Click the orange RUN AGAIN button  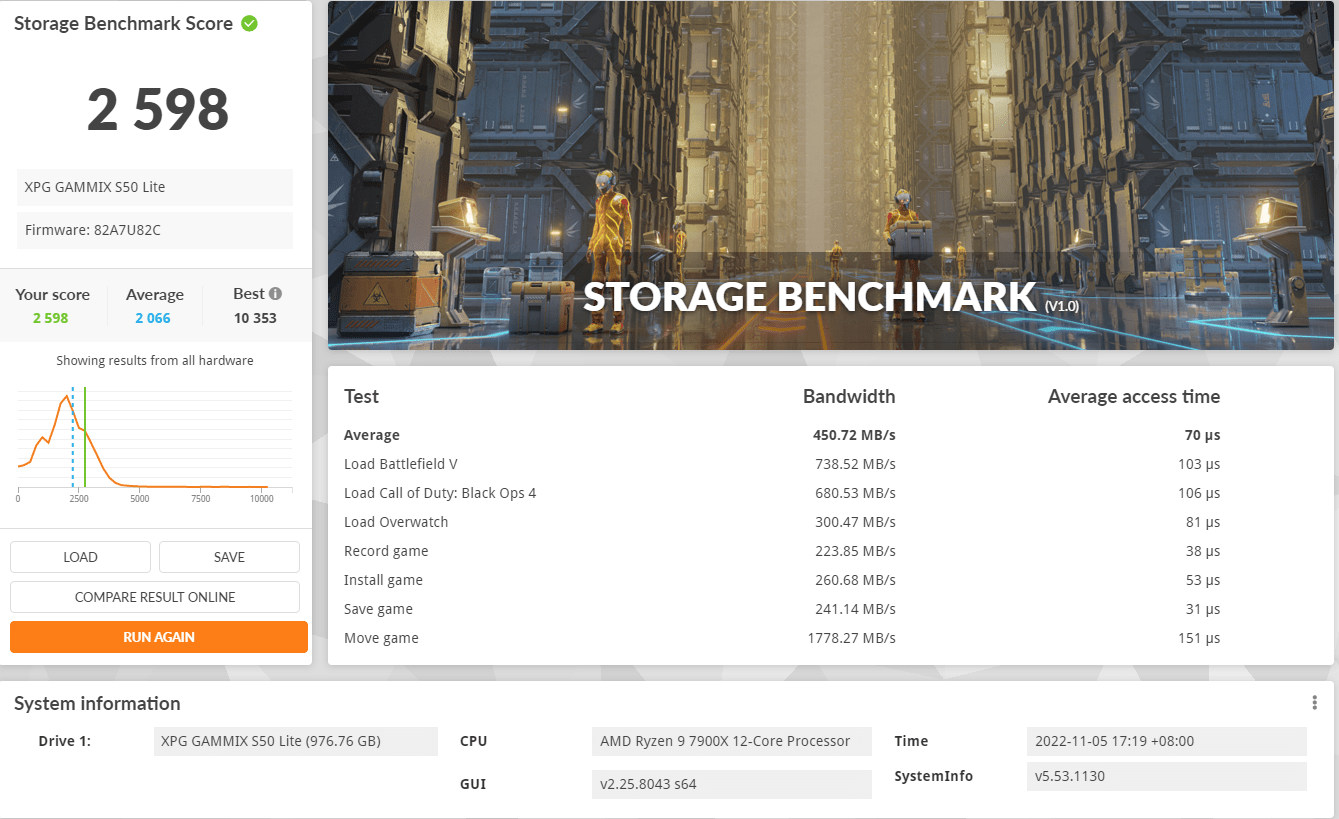[159, 637]
